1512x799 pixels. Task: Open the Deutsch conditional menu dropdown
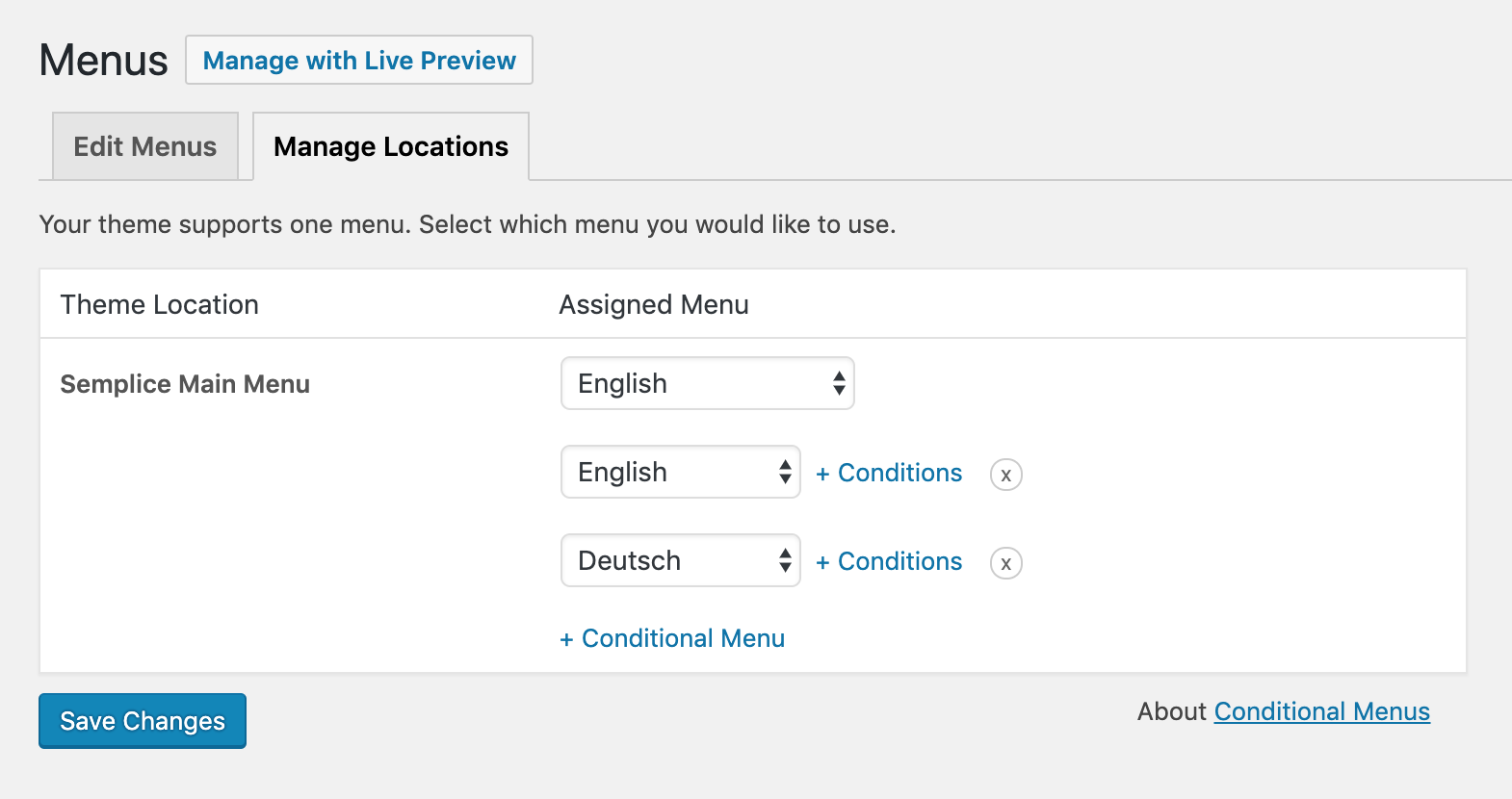680,561
